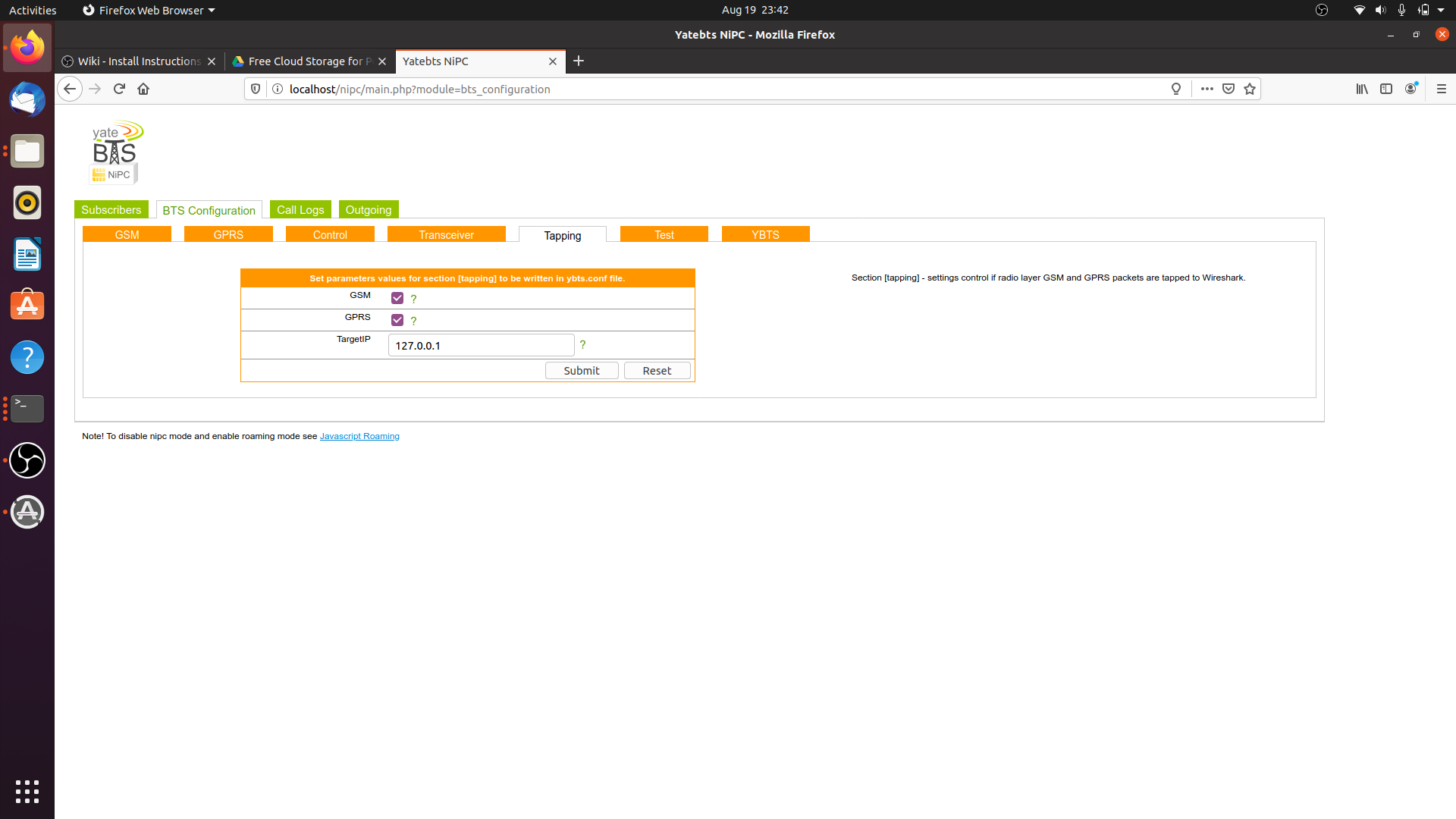The width and height of the screenshot is (1456, 819).
Task: Click the browser reload icon
Action: [x=119, y=89]
